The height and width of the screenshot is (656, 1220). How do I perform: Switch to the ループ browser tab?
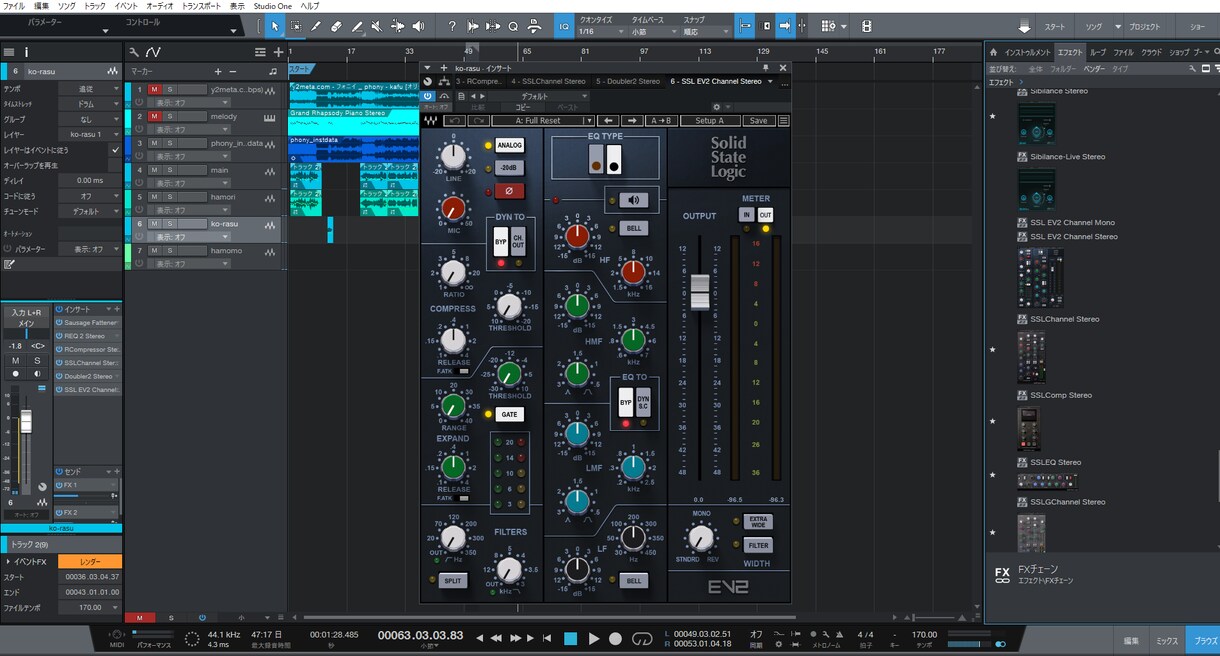tap(1098, 52)
